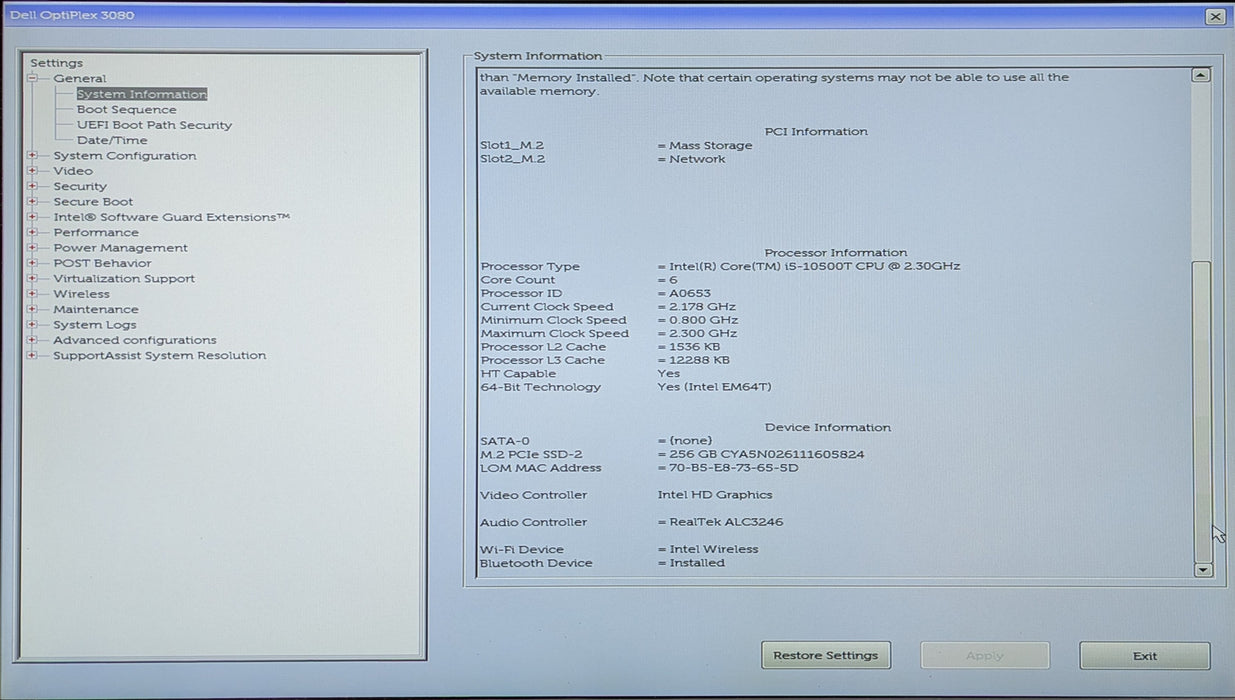Click the Intel HD Graphics value
The height and width of the screenshot is (700, 1235).
tap(715, 495)
